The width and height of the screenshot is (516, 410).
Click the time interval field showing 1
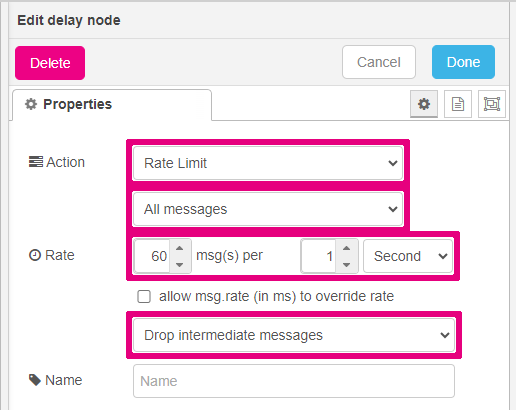point(318,256)
